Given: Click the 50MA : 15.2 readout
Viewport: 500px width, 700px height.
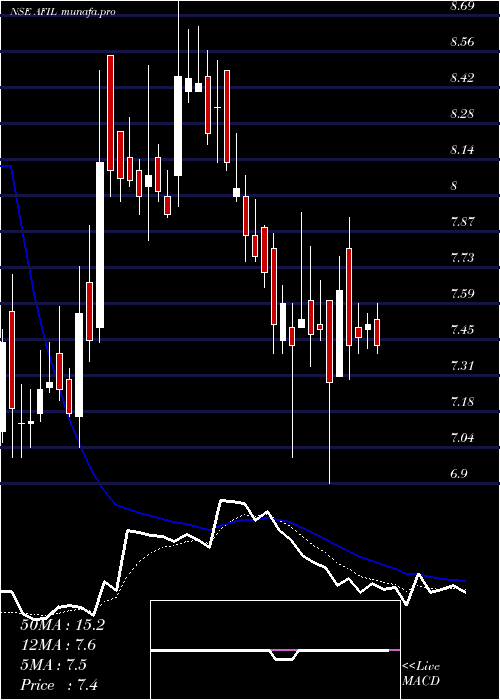Looking at the screenshot, I should click(x=62, y=625).
